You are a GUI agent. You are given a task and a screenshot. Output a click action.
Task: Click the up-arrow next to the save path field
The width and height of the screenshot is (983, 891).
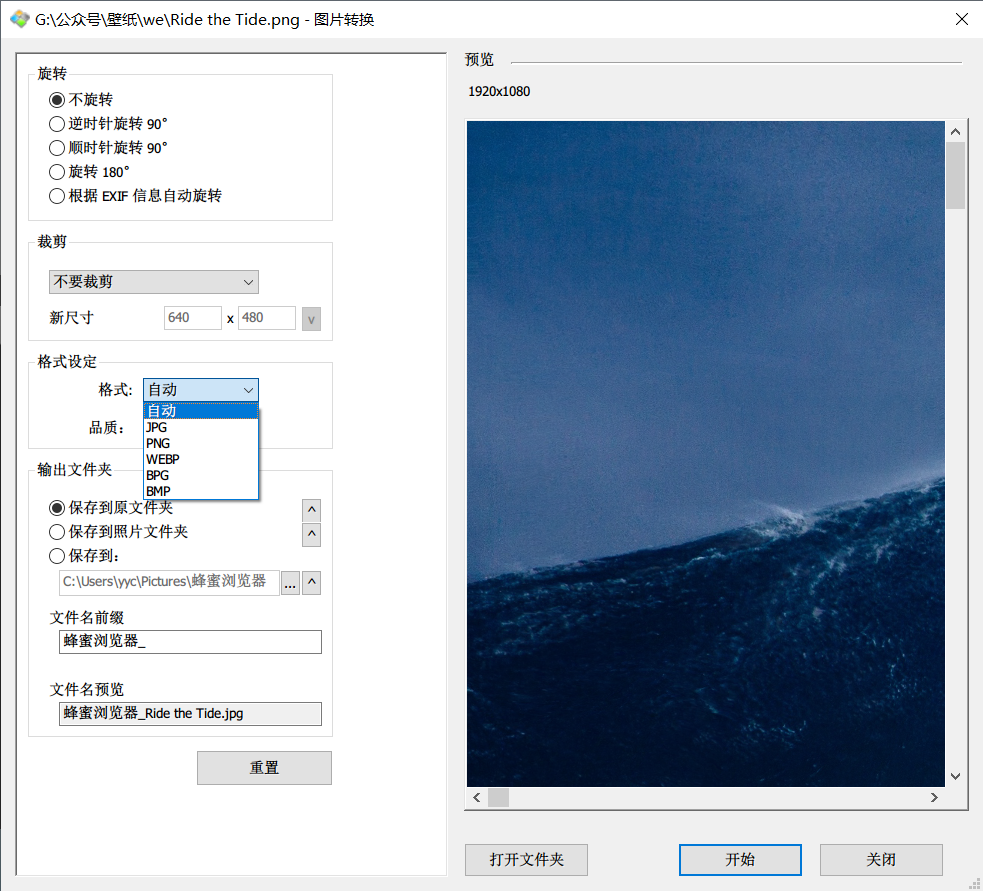311,583
